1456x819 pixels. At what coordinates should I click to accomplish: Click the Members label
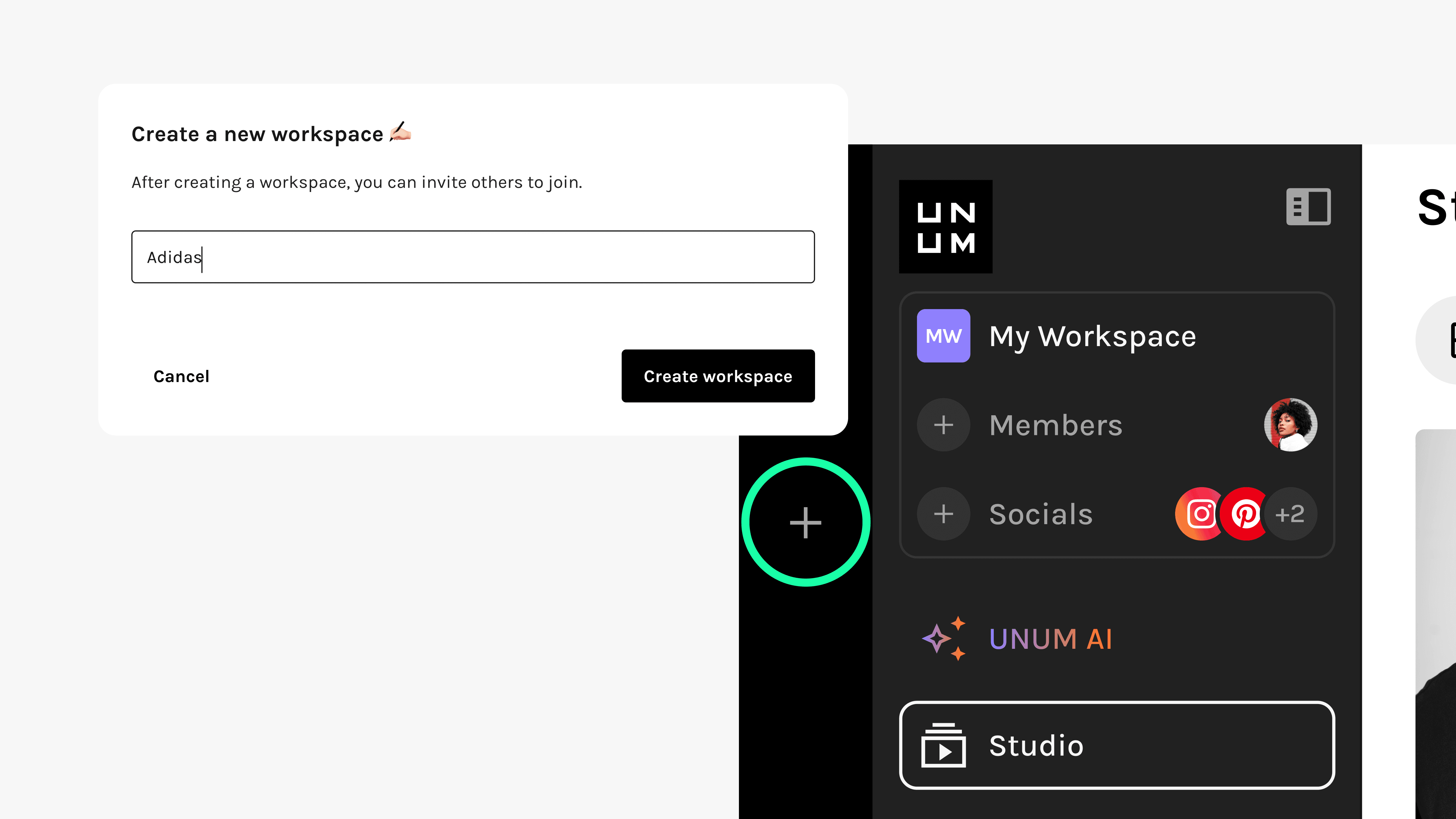1056,425
